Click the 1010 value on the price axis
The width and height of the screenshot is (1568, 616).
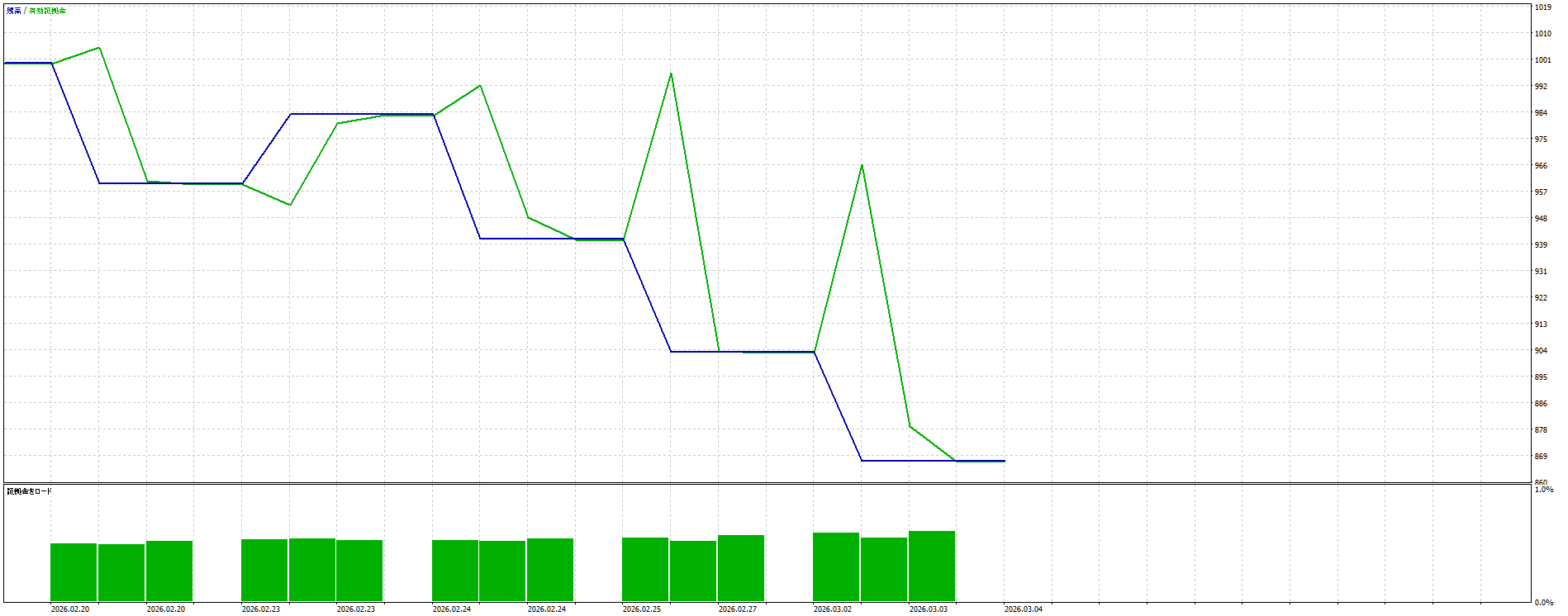point(1542,34)
